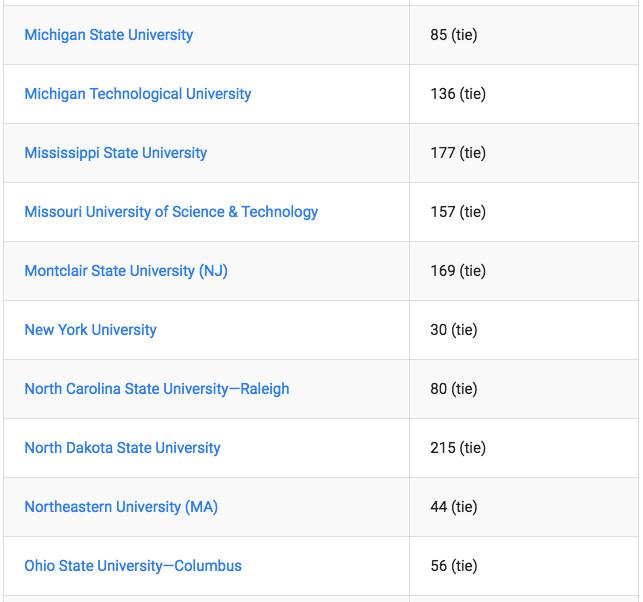Click North Carolina State University—Raleigh link
The image size is (643, 602).
click(x=156, y=389)
